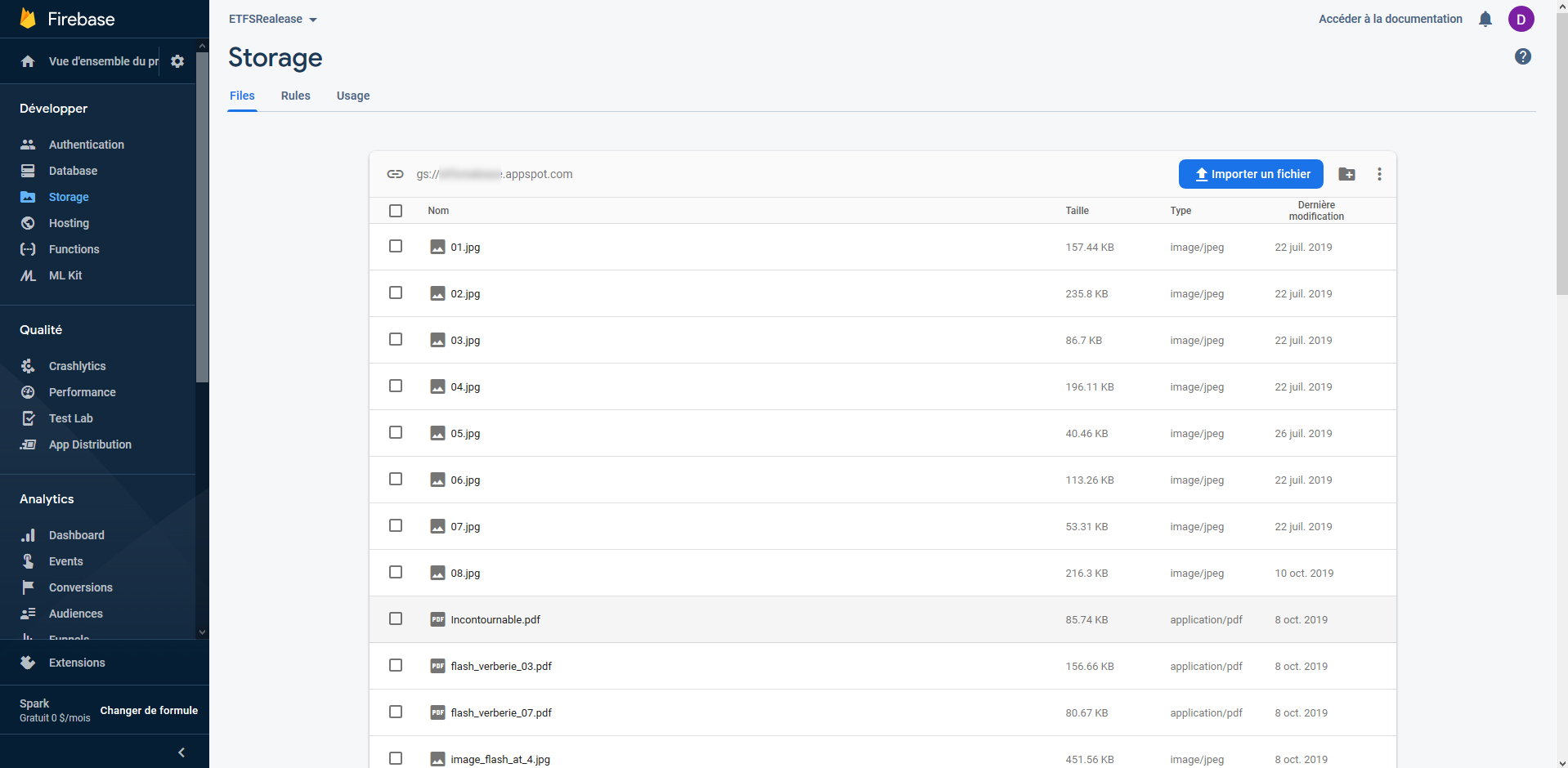Viewport: 1568px width, 768px height.
Task: Click the Test Lab checklist icon
Action: click(x=28, y=418)
